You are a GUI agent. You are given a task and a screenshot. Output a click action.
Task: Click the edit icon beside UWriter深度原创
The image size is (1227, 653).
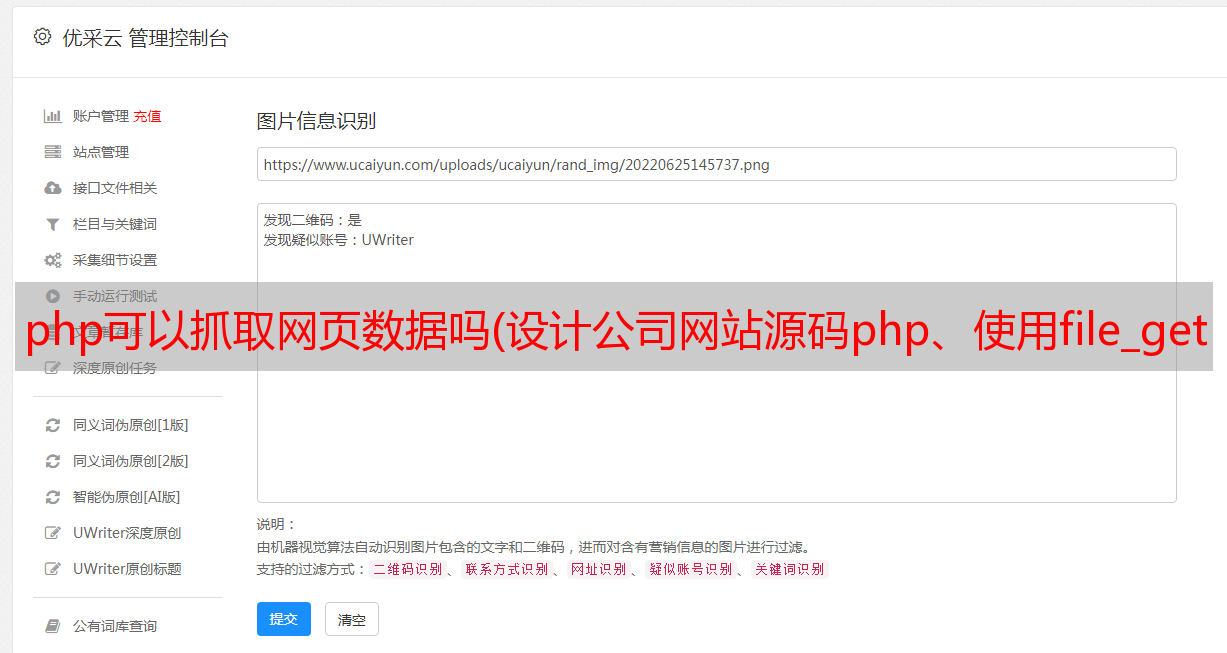pos(53,533)
